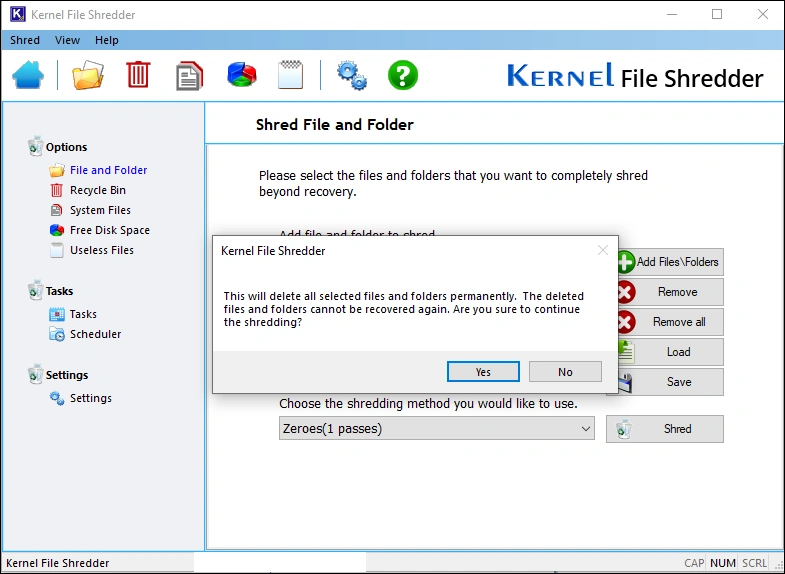Image resolution: width=785 pixels, height=574 pixels.
Task: Open the Help menu
Action: (107, 40)
